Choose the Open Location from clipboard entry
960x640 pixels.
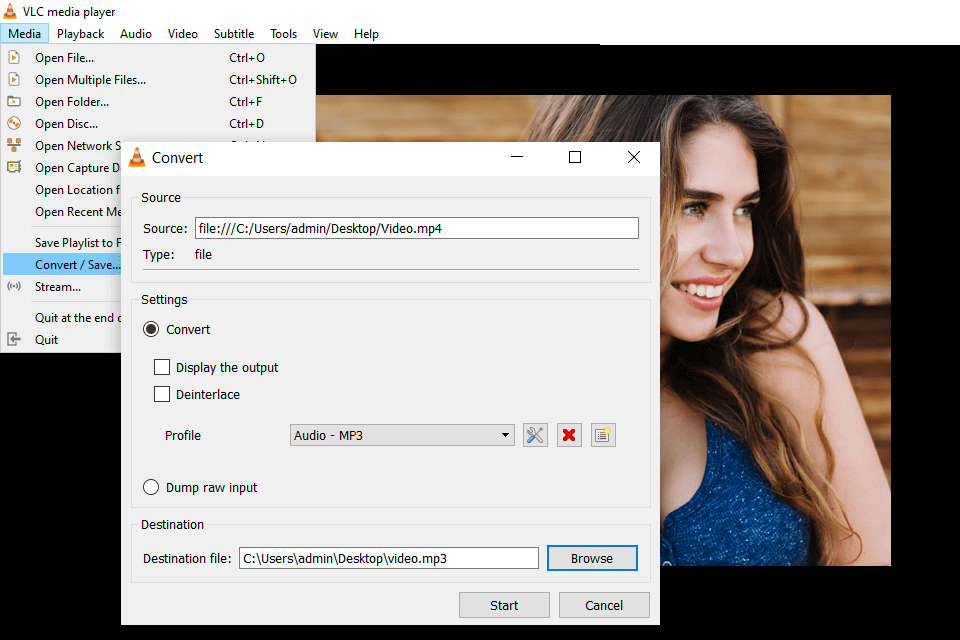click(x=62, y=190)
